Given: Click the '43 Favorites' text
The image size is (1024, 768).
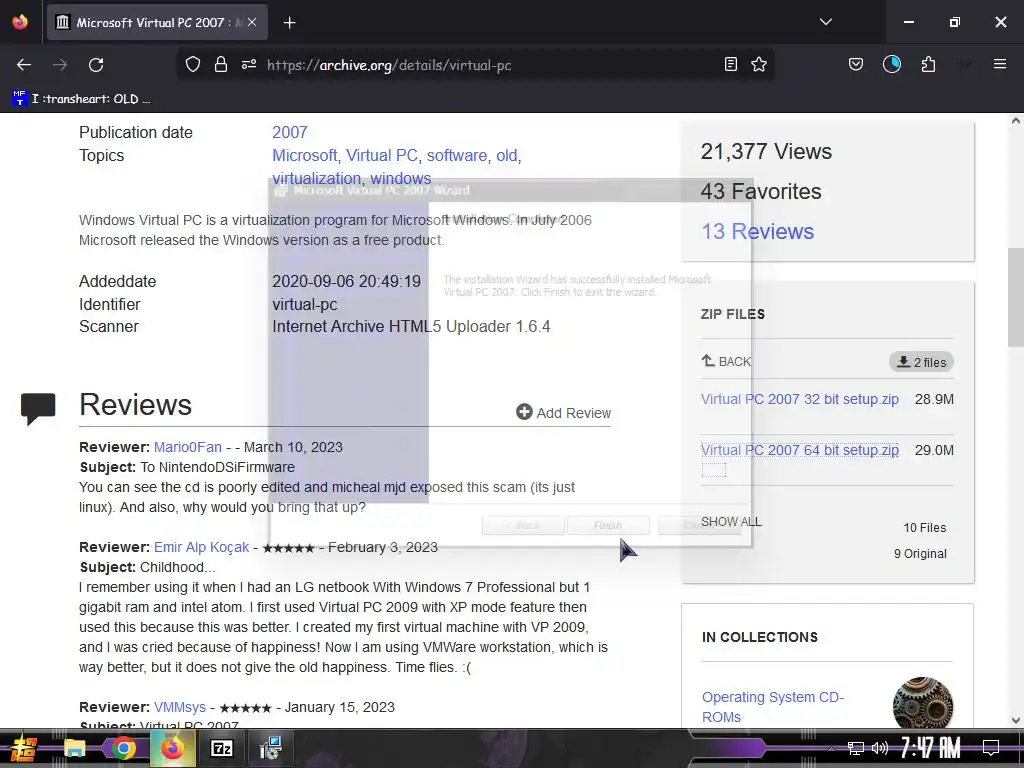Looking at the screenshot, I should (761, 191).
